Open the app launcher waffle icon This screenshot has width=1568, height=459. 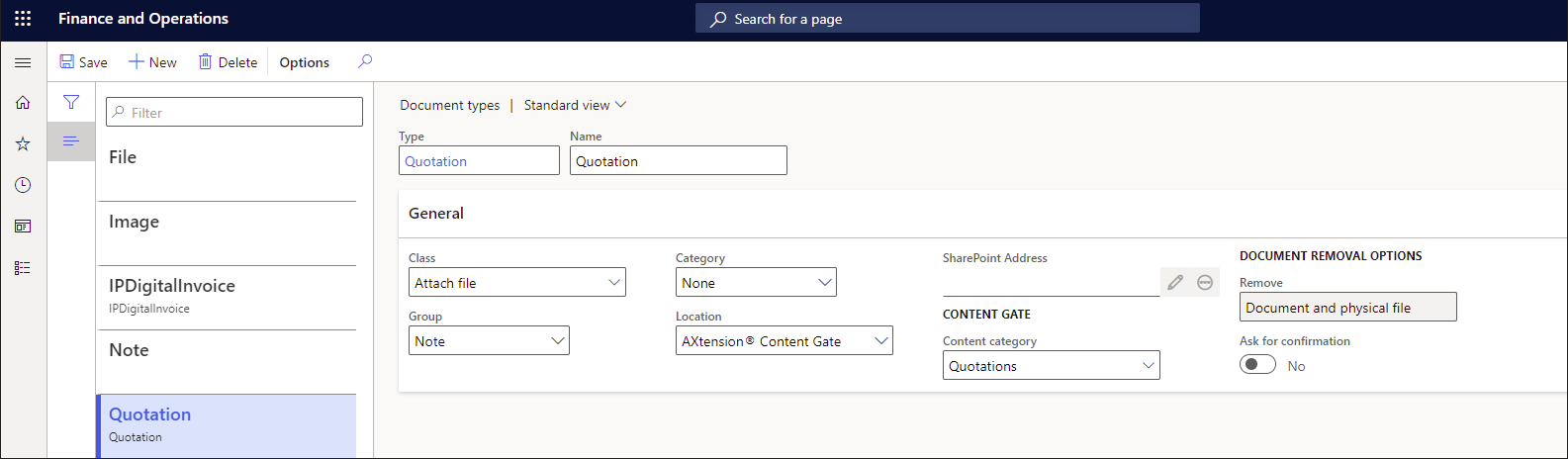pyautogui.click(x=23, y=19)
